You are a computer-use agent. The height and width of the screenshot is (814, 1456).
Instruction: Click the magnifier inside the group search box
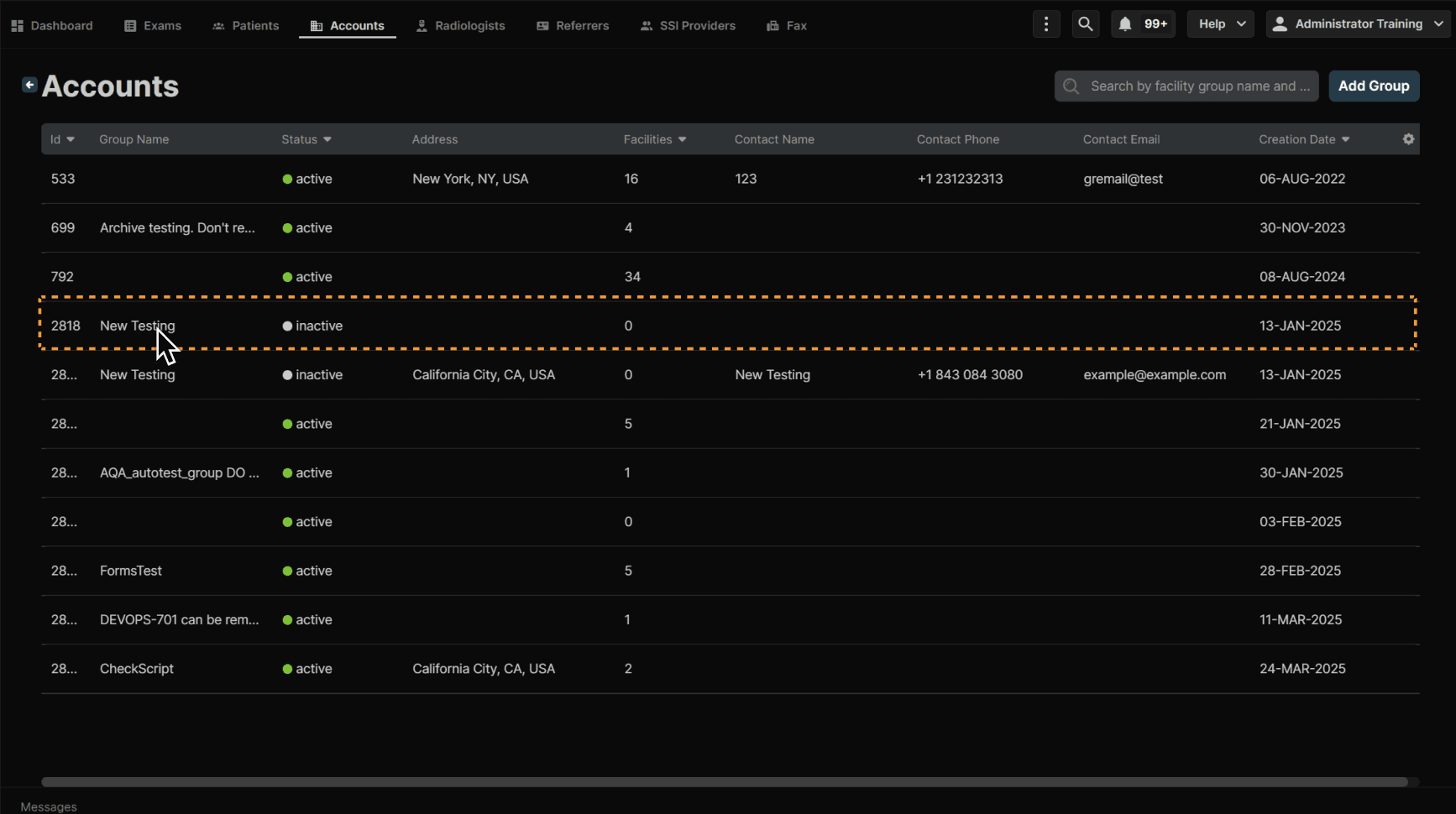coord(1071,86)
